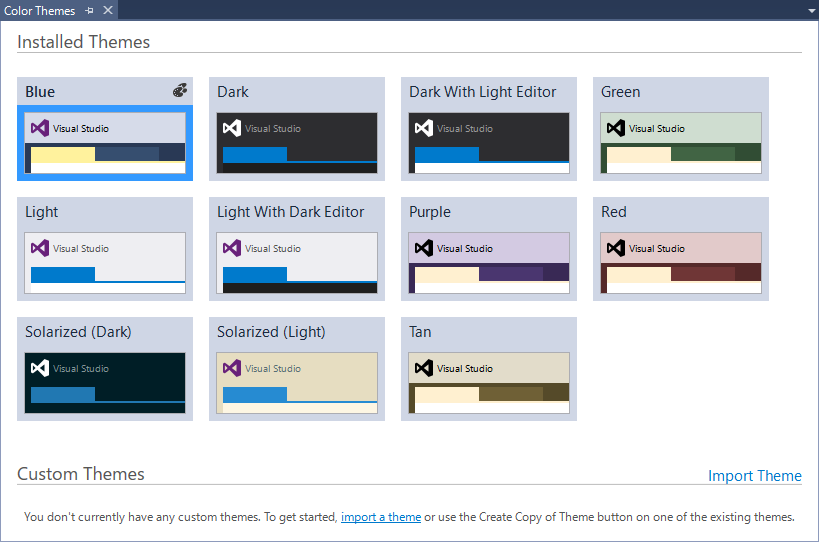The image size is (819, 542).
Task: Open the 'import a theme' inline link
Action: (x=381, y=517)
